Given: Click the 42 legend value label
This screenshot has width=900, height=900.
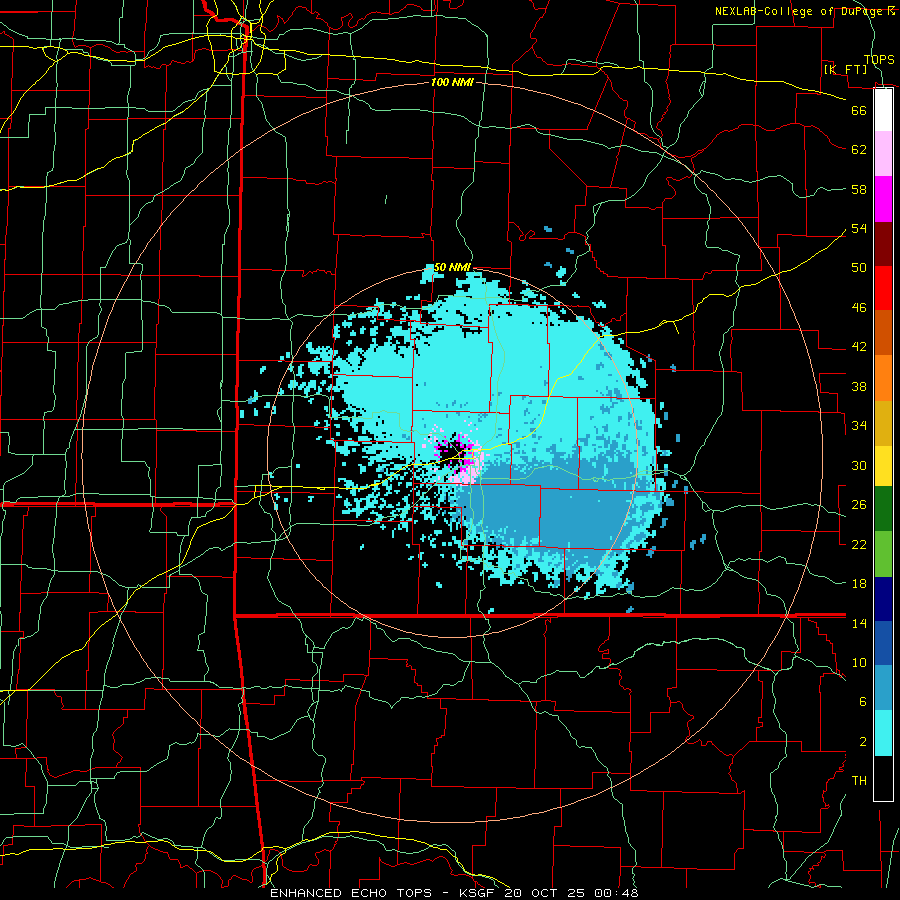Looking at the screenshot, I should click(859, 346).
